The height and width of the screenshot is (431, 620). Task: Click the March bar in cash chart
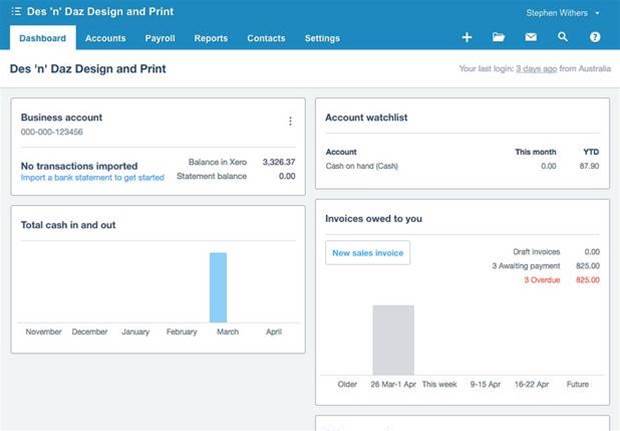pos(218,287)
